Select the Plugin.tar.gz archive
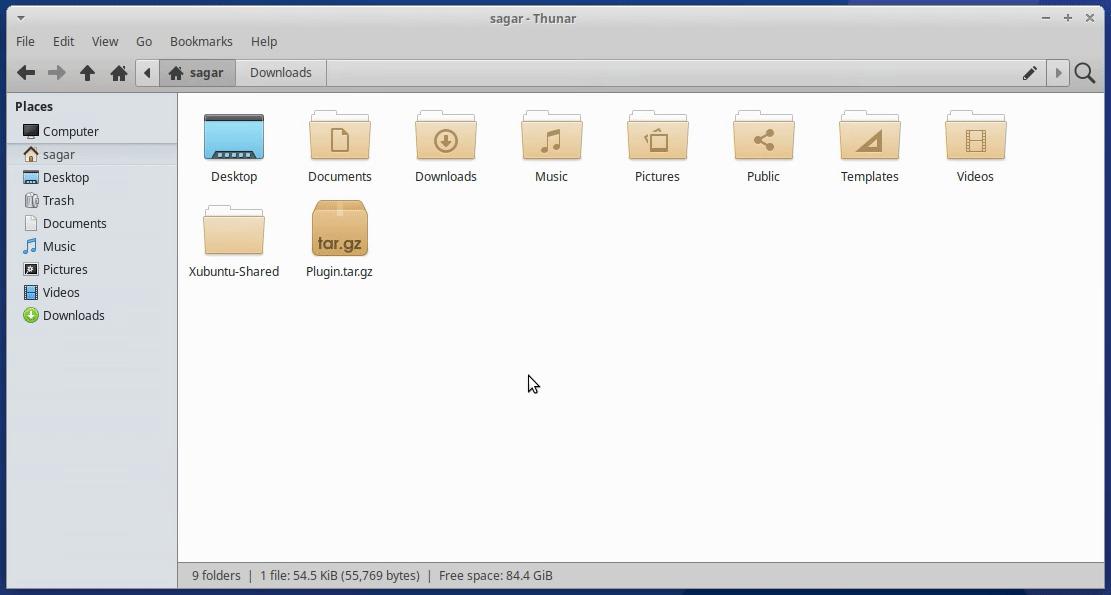The width and height of the screenshot is (1111, 595). pos(339,228)
